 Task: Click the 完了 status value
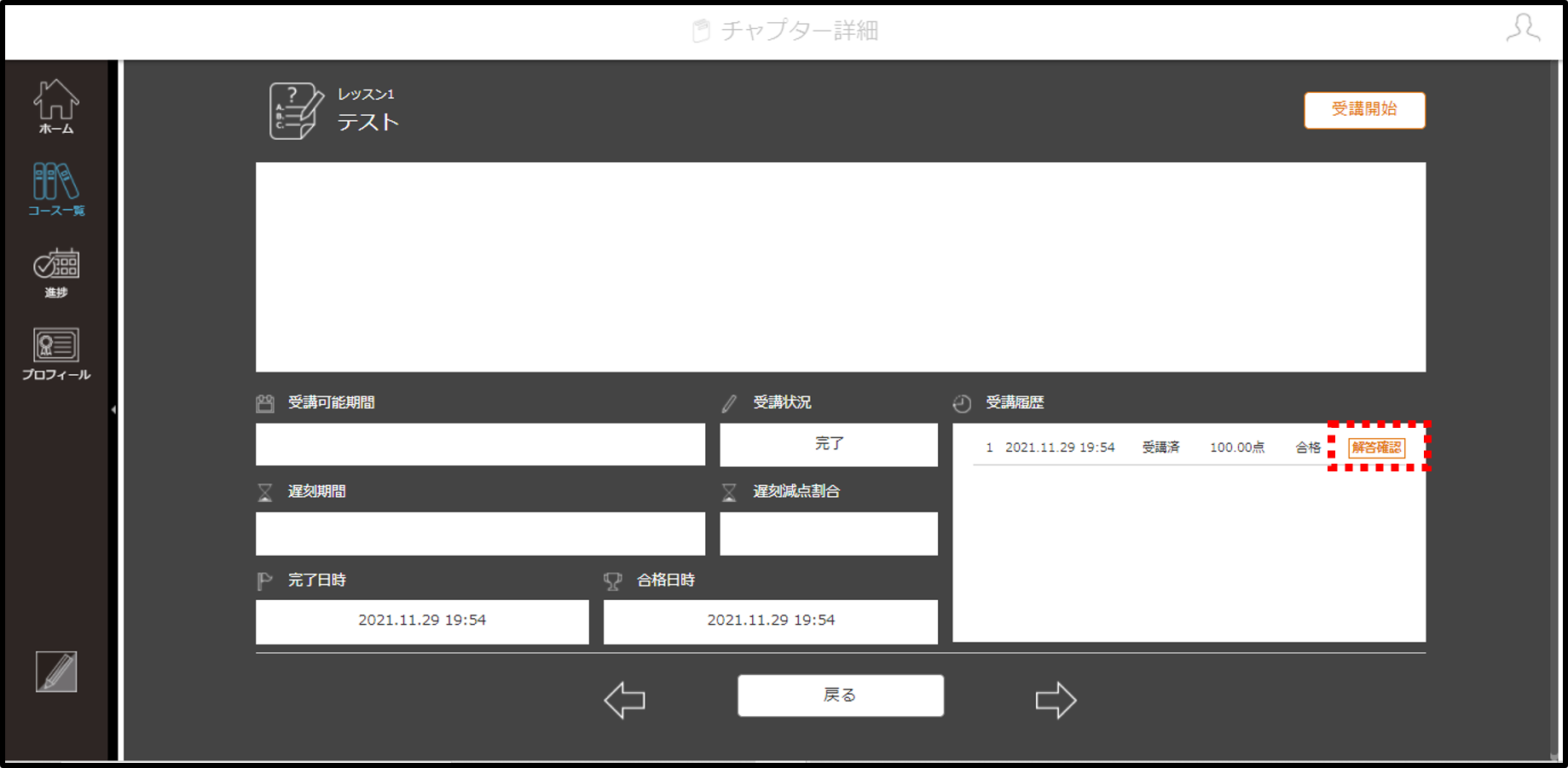829,444
